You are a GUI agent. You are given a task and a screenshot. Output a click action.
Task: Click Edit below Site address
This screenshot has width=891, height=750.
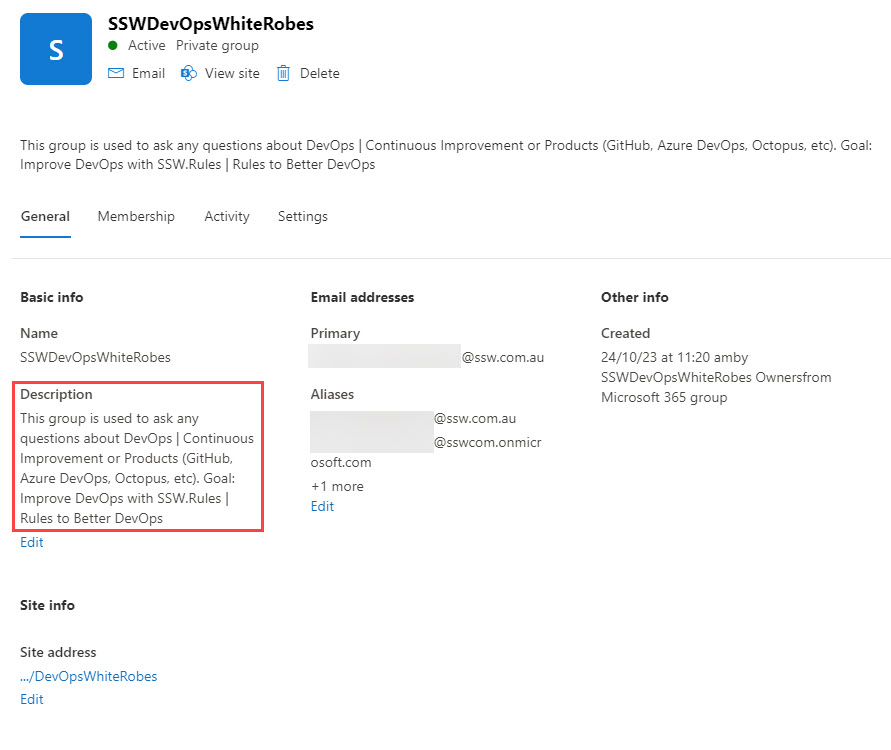coord(32,699)
